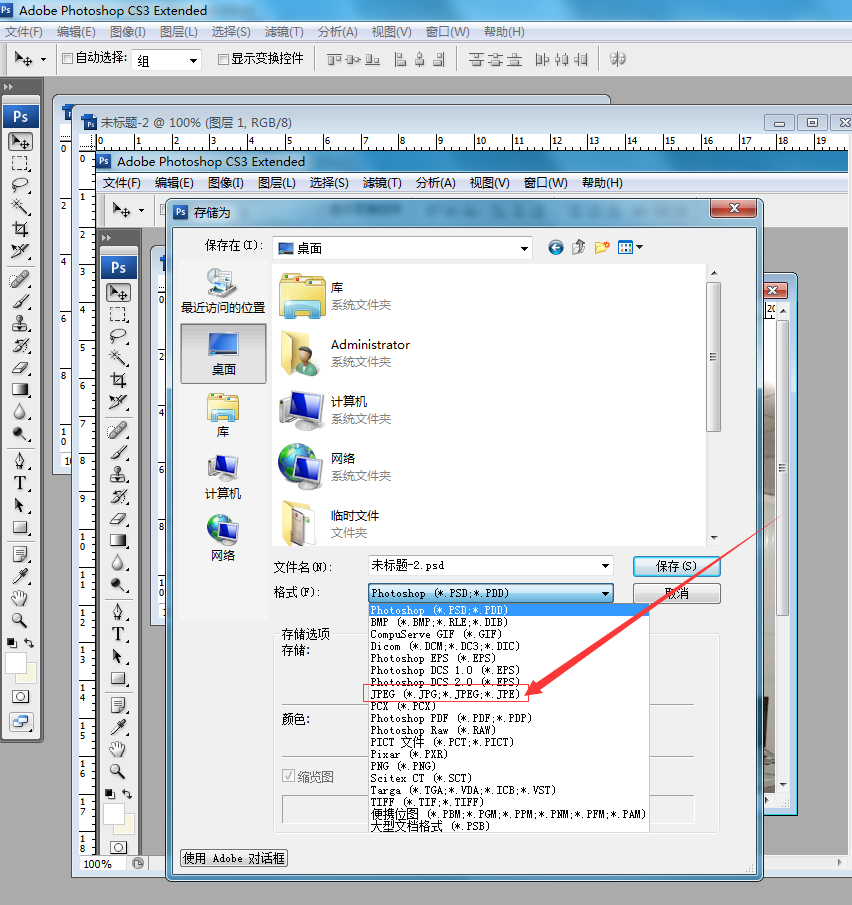852x905 pixels.
Task: Select the Type tool in the outermost toolbox
Action: [x=20, y=482]
